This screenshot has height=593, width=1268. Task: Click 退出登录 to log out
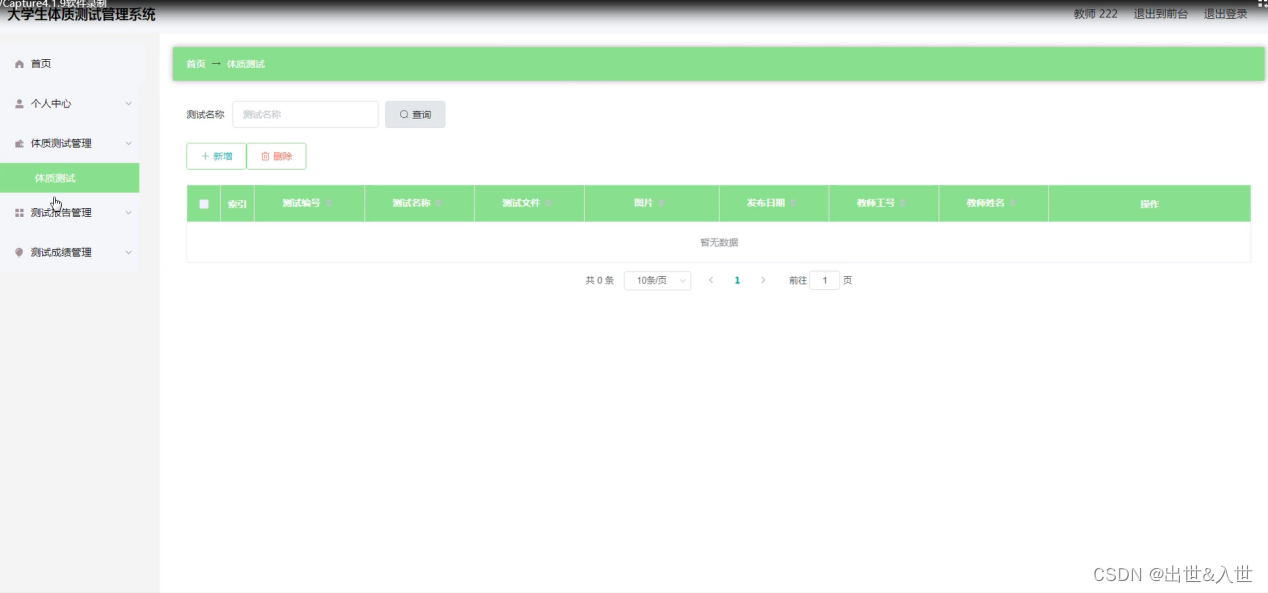tap(1225, 14)
